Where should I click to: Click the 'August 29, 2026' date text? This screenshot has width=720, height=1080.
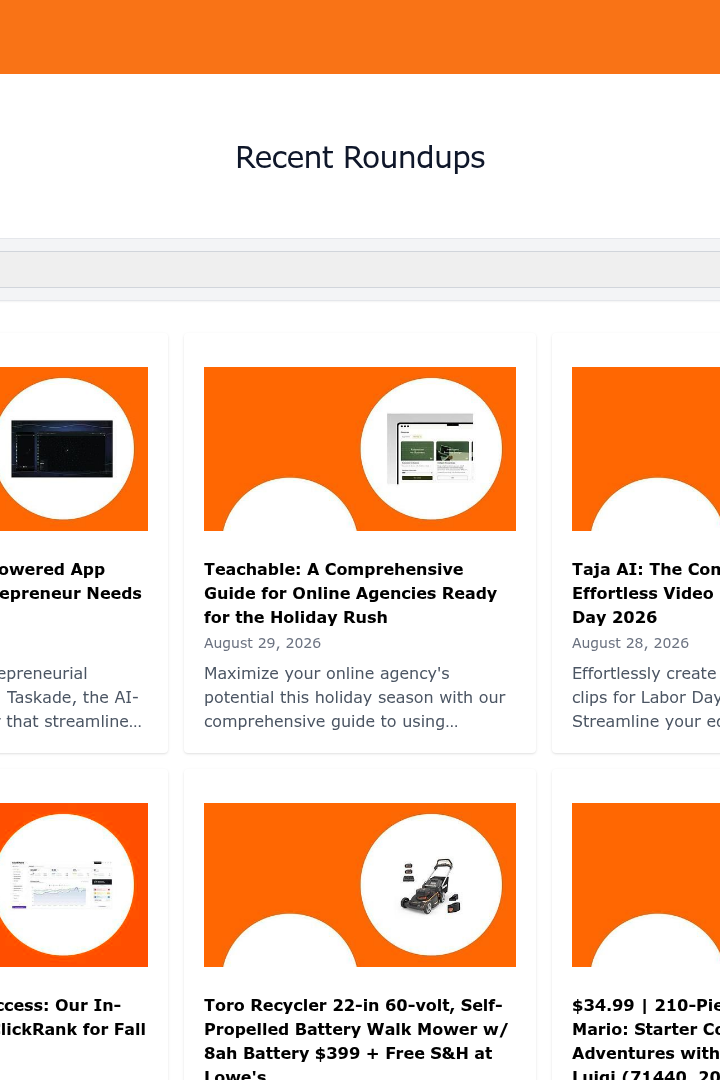tap(263, 643)
